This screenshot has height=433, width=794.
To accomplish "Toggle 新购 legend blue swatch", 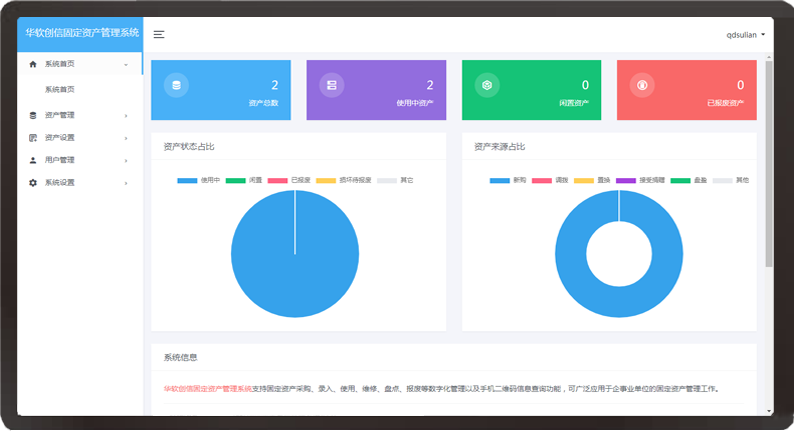I will pyautogui.click(x=500, y=180).
